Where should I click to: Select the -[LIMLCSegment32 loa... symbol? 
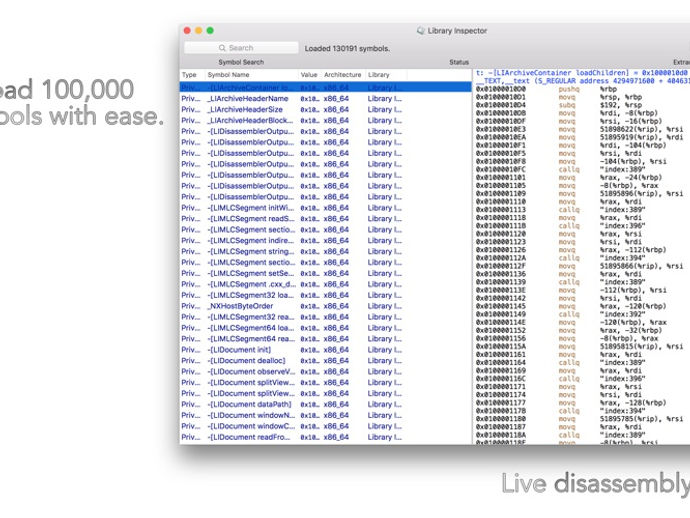coord(326,295)
